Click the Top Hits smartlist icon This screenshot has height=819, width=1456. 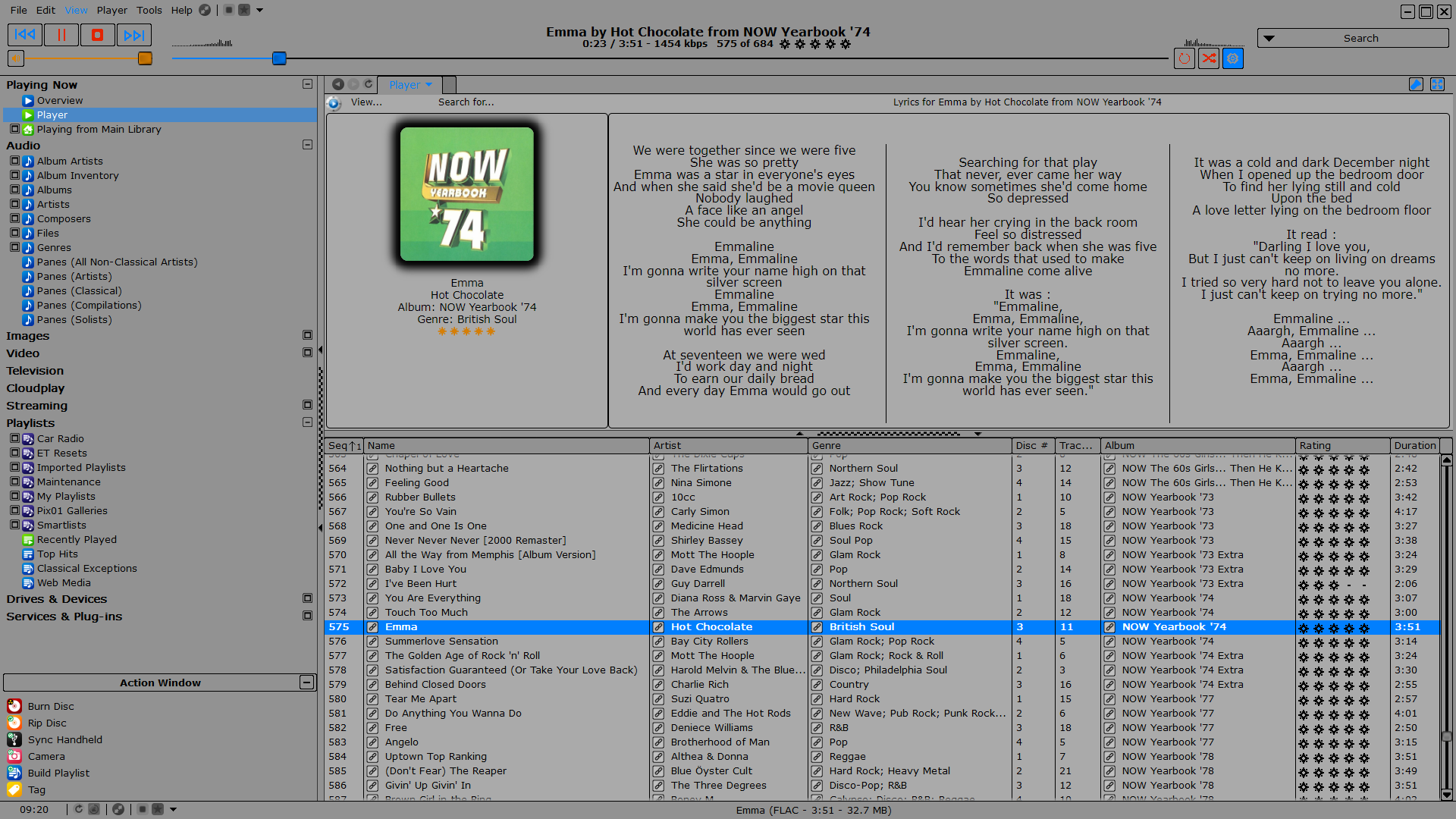coord(28,554)
